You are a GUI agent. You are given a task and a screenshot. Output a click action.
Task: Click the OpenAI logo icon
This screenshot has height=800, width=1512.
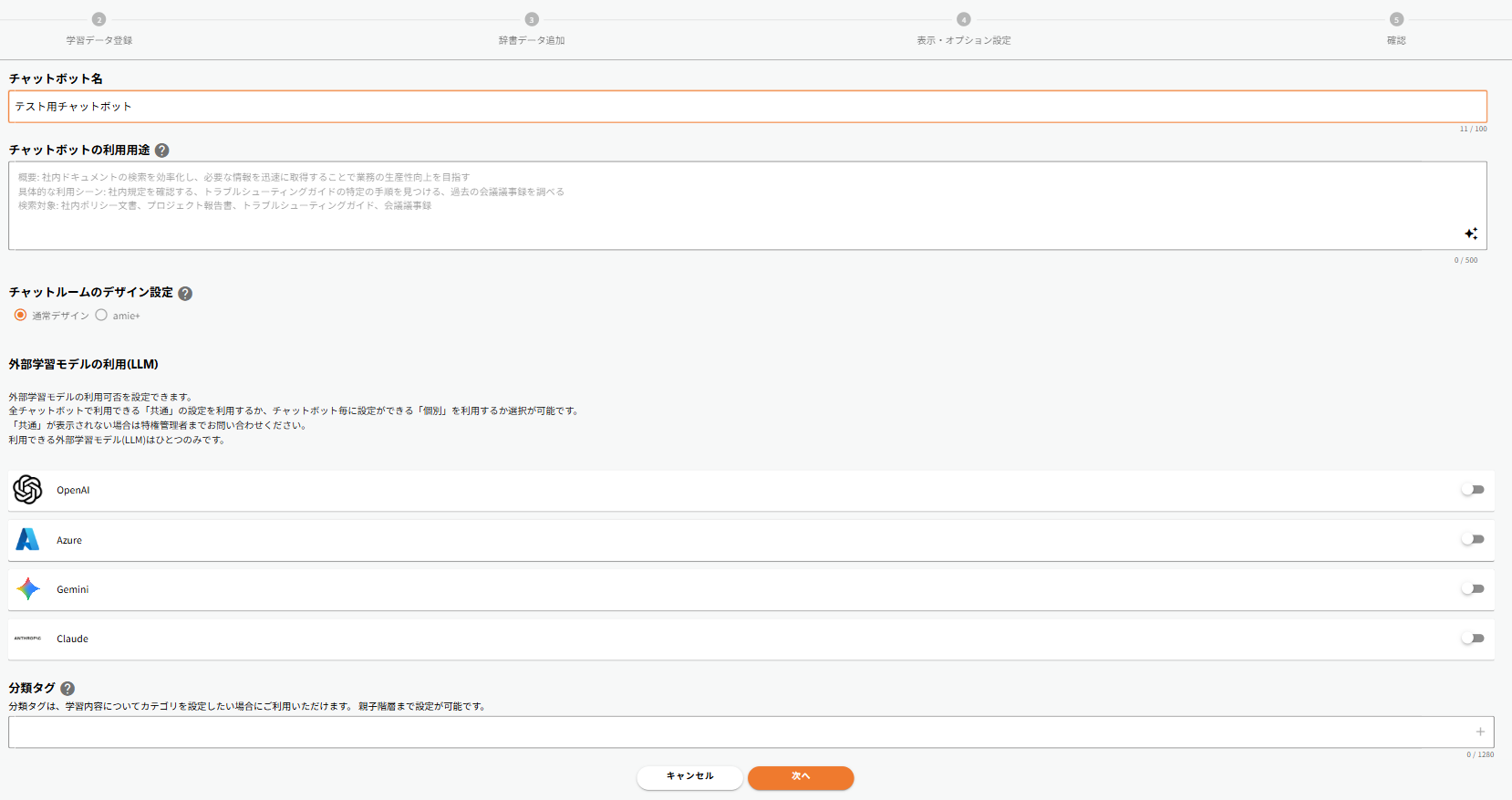27,490
